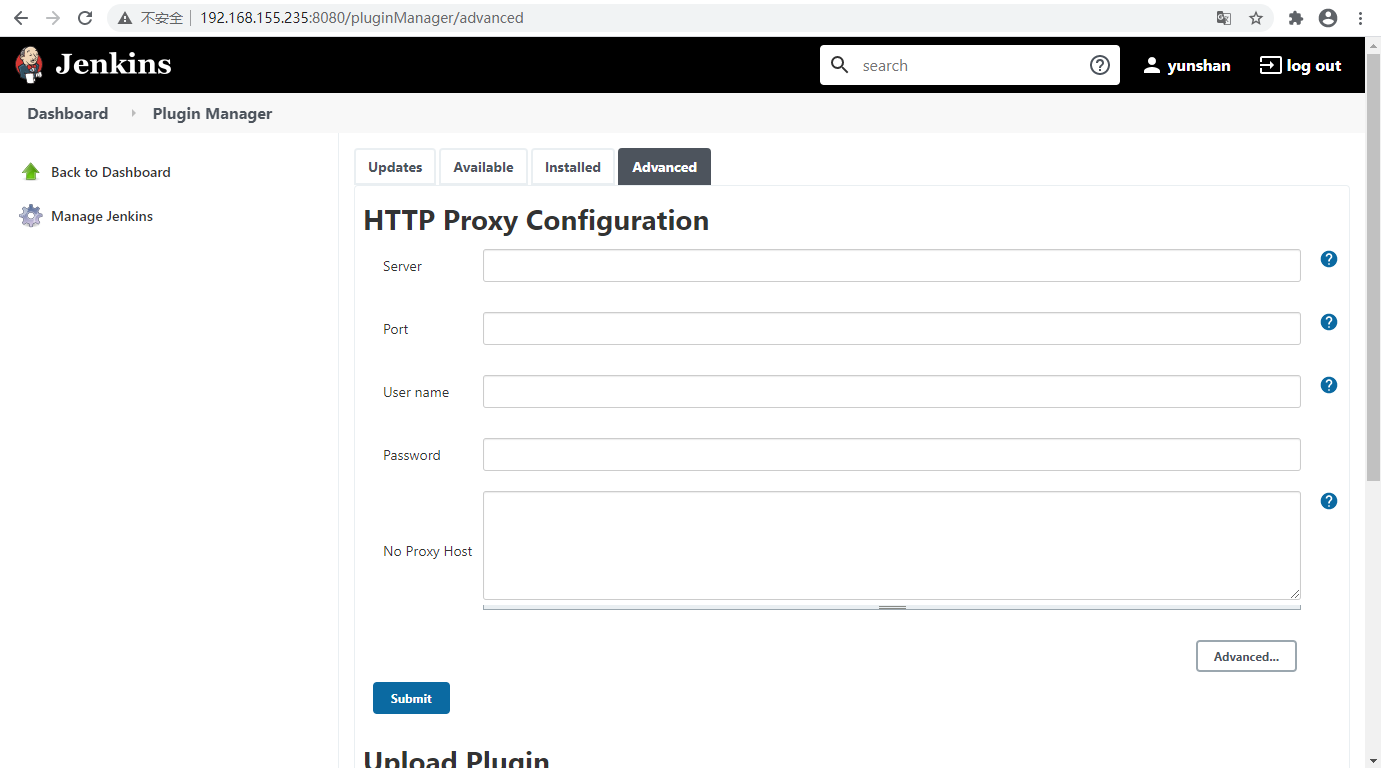The height and width of the screenshot is (768, 1381).
Task: Open the browser extensions puzzle icon
Action: pos(1296,18)
